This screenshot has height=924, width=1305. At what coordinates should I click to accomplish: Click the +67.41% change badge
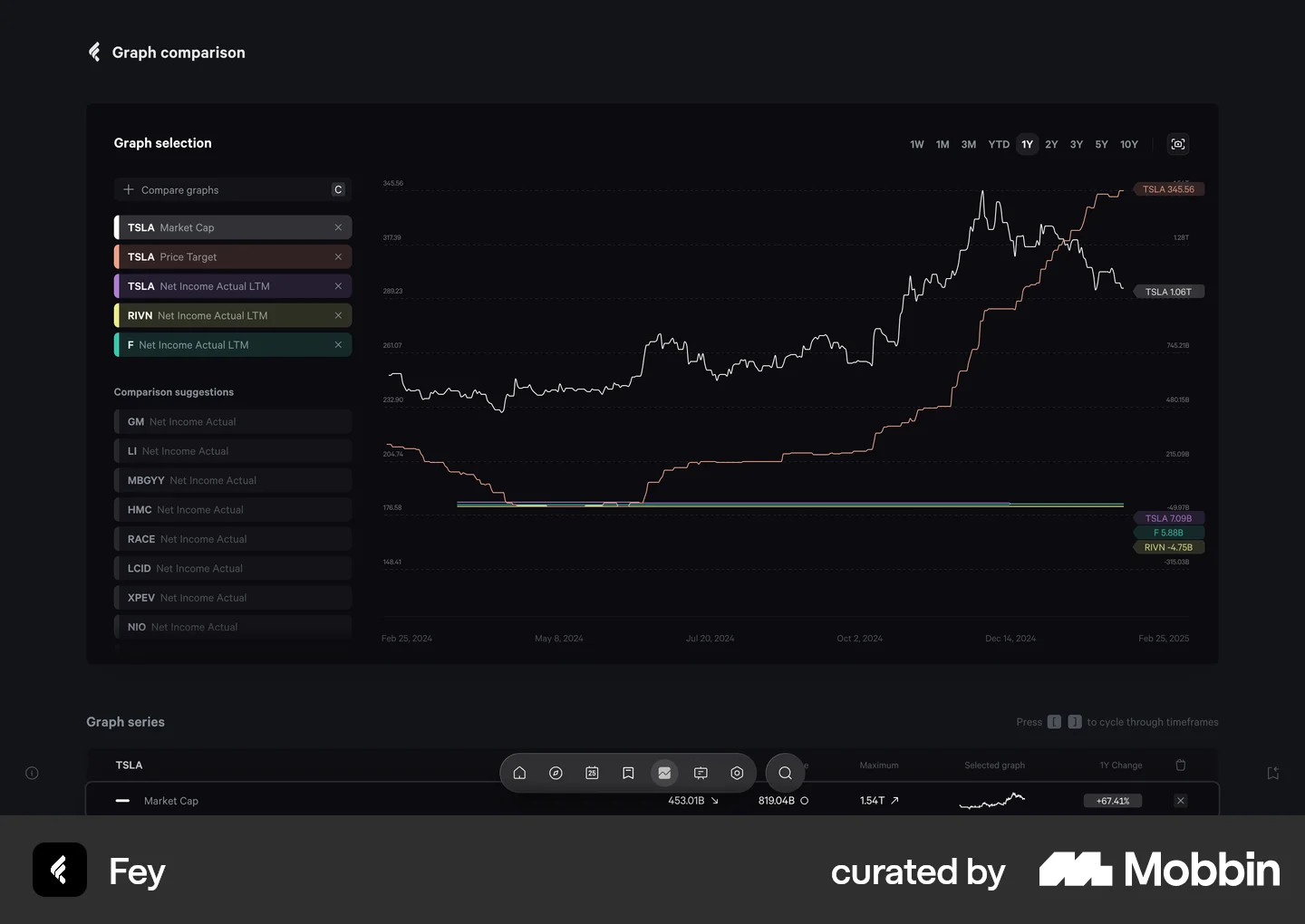pos(1113,801)
